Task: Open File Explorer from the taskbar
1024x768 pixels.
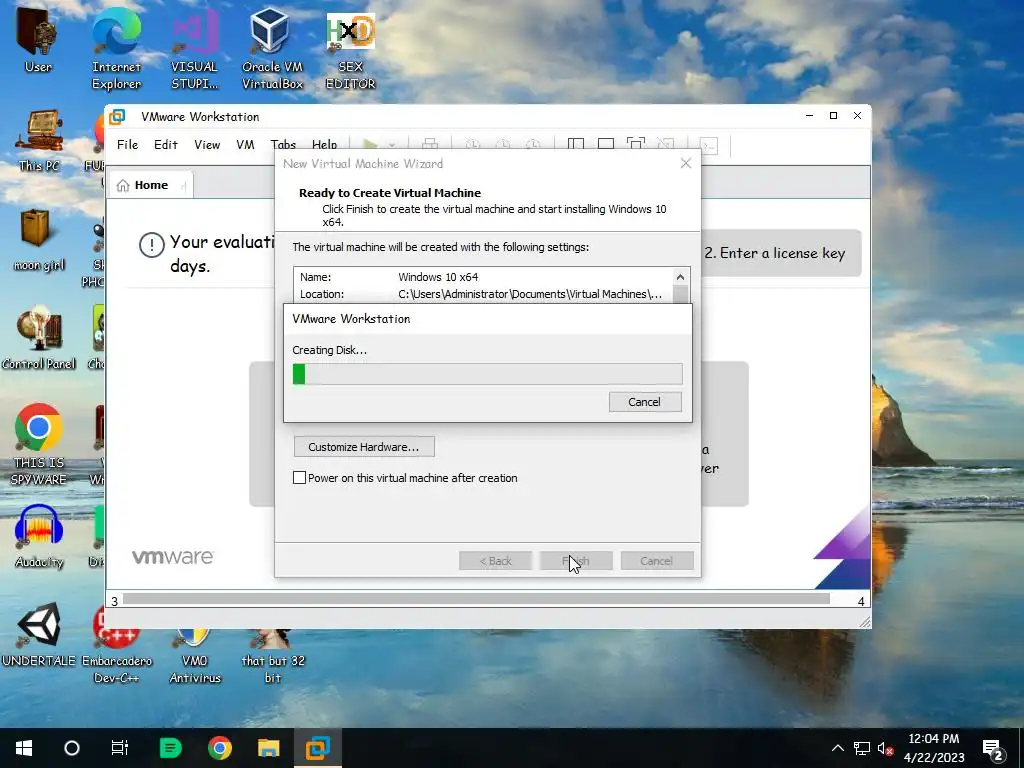Action: click(268, 748)
